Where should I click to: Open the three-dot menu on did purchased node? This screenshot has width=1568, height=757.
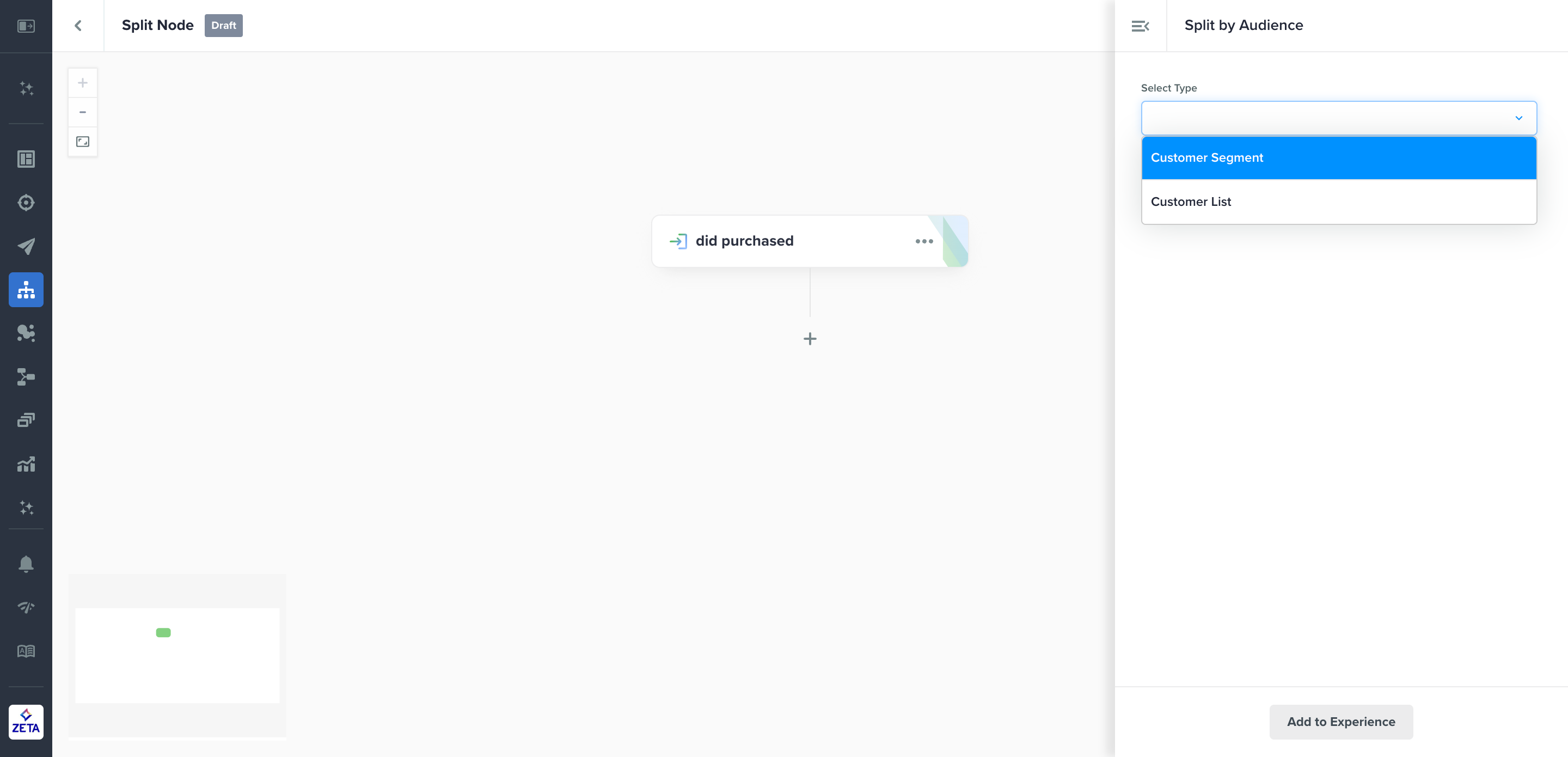tap(923, 241)
